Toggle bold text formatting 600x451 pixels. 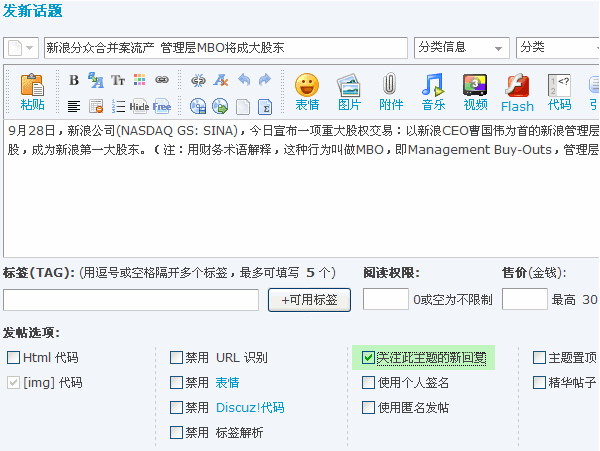pos(75,80)
